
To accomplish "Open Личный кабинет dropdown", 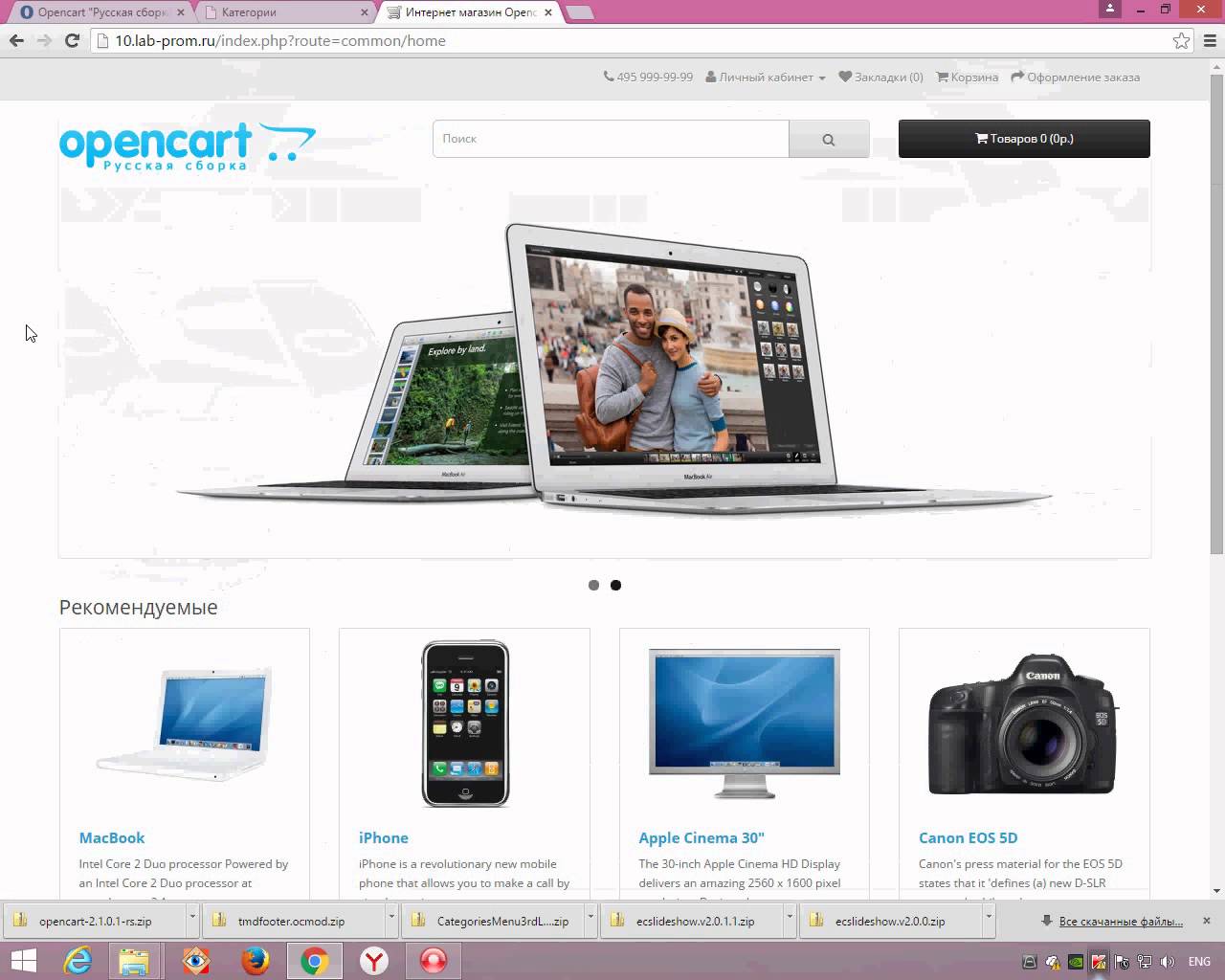I will [x=766, y=78].
